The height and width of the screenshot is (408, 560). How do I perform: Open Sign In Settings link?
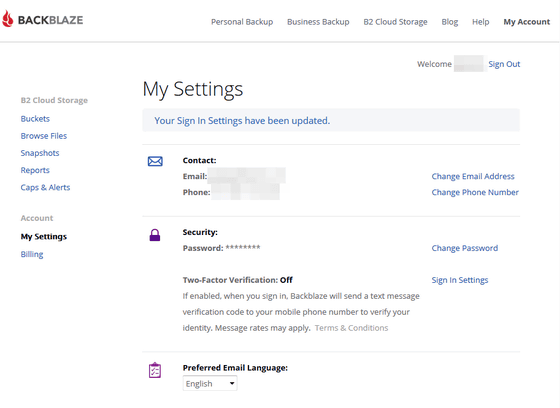460,280
